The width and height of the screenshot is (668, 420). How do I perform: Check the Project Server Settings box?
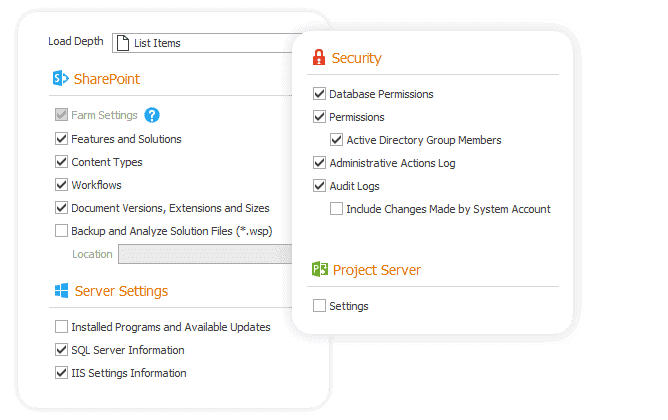(x=320, y=305)
